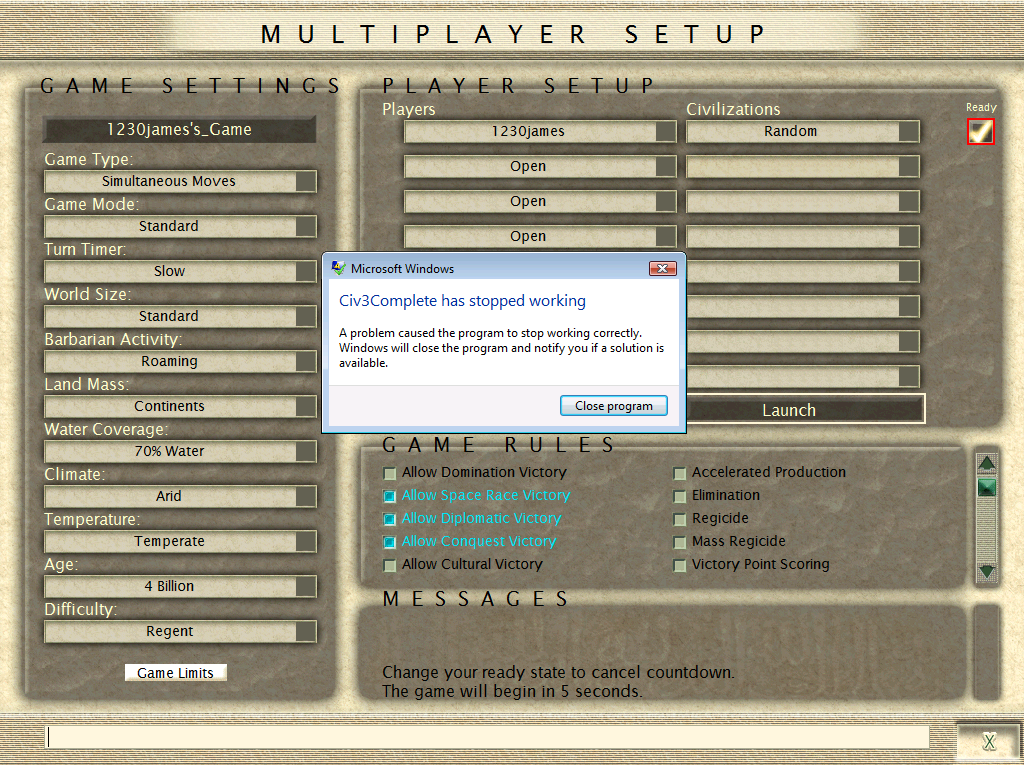Screen dimensions: 1024x765
Task: Click the game rules scroll up arrow
Action: (x=987, y=463)
